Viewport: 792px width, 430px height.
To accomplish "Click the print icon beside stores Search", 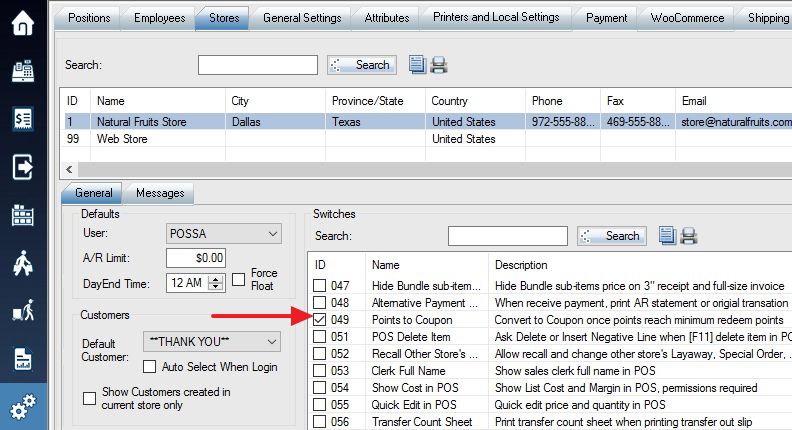I will point(438,65).
